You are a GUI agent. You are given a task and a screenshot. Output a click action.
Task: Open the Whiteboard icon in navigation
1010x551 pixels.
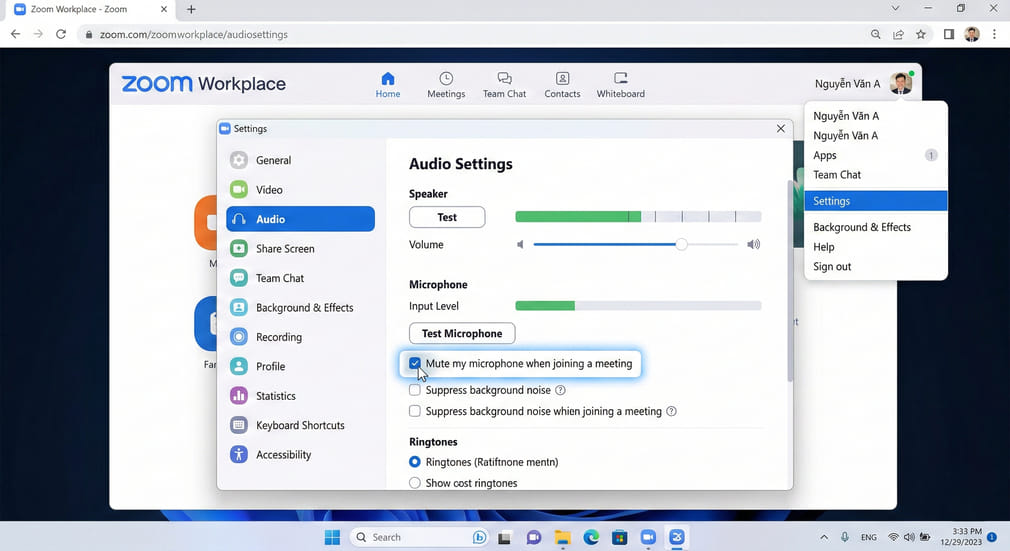[620, 79]
